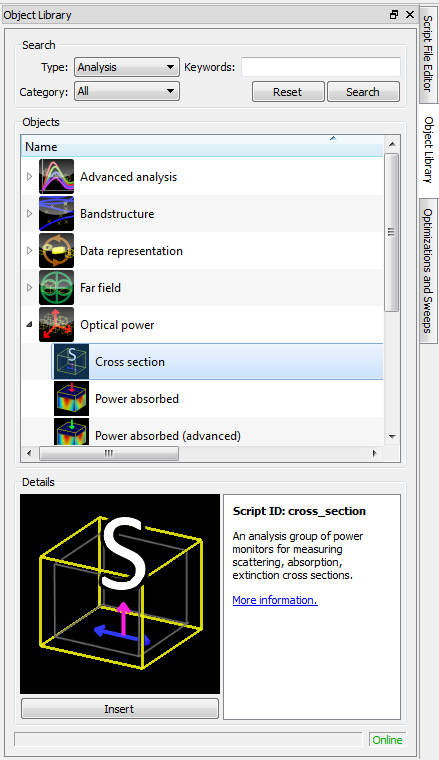This screenshot has height=760, width=439.
Task: Click the Script ID: cross_section text
Action: 299,511
